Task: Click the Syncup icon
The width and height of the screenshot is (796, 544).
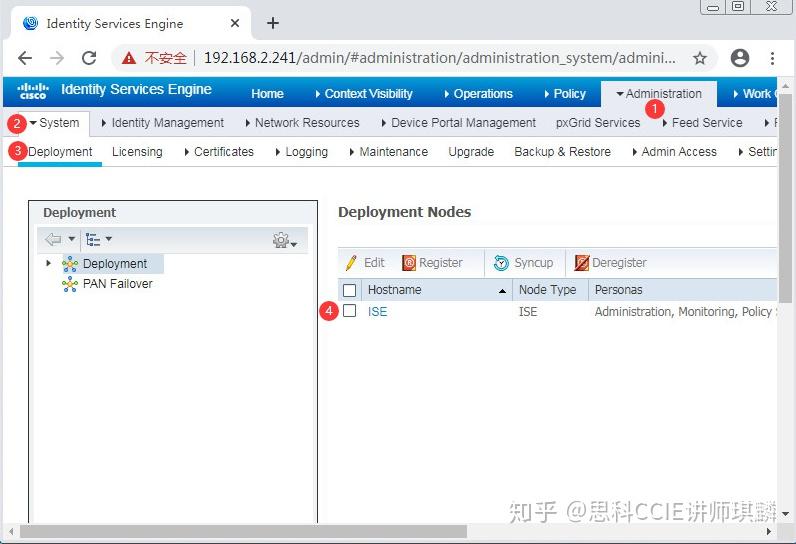Action: pyautogui.click(x=501, y=263)
